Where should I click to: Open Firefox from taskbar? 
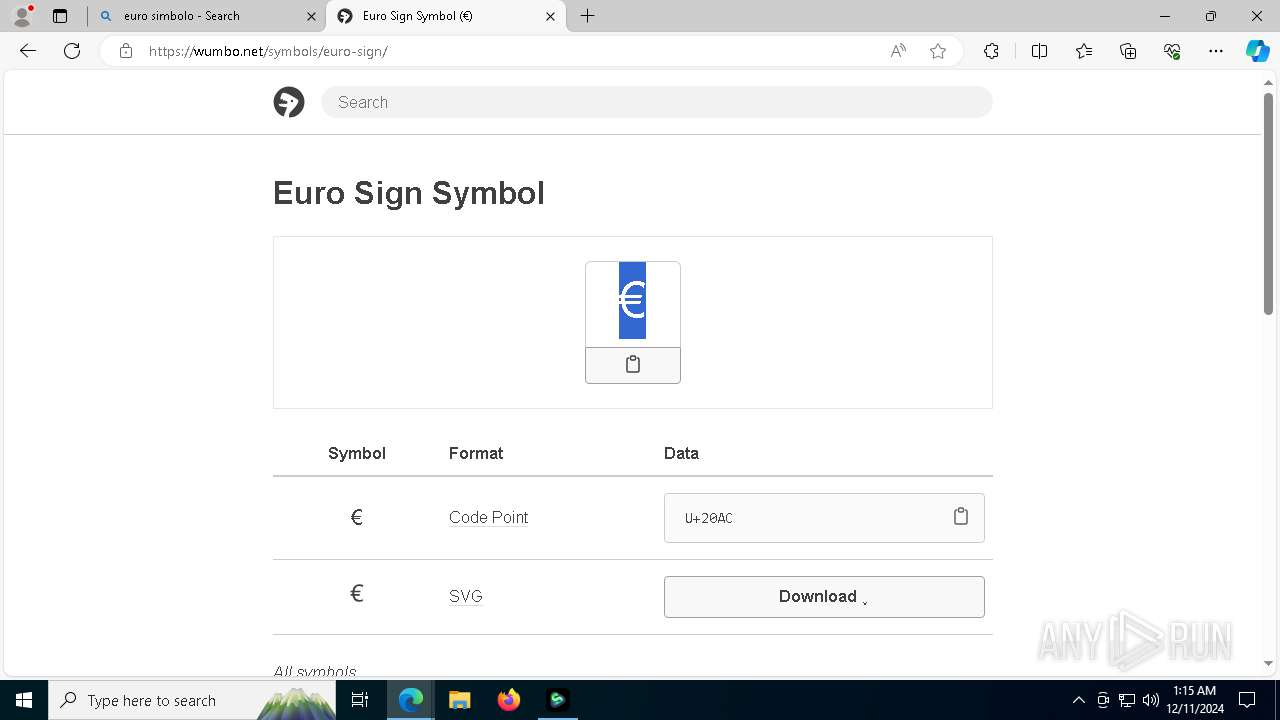pos(508,700)
